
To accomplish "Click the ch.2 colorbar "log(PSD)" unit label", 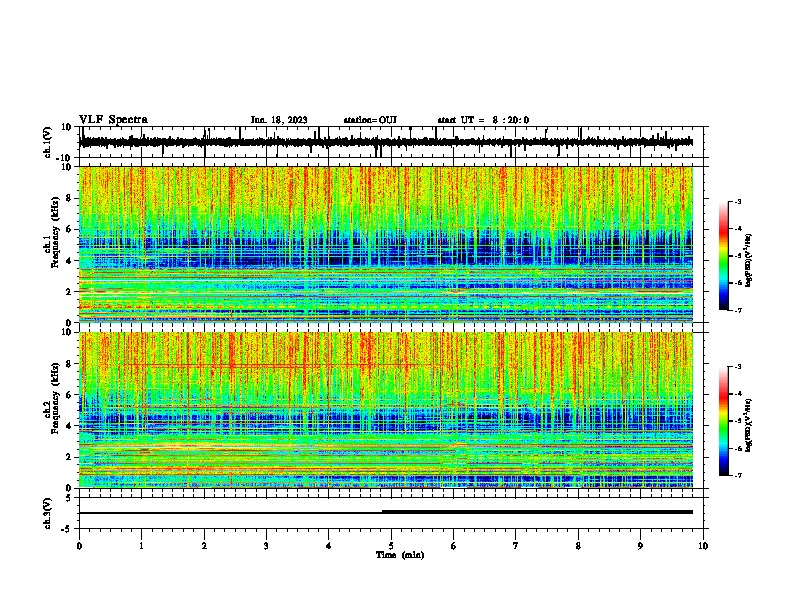I will coord(749,425).
